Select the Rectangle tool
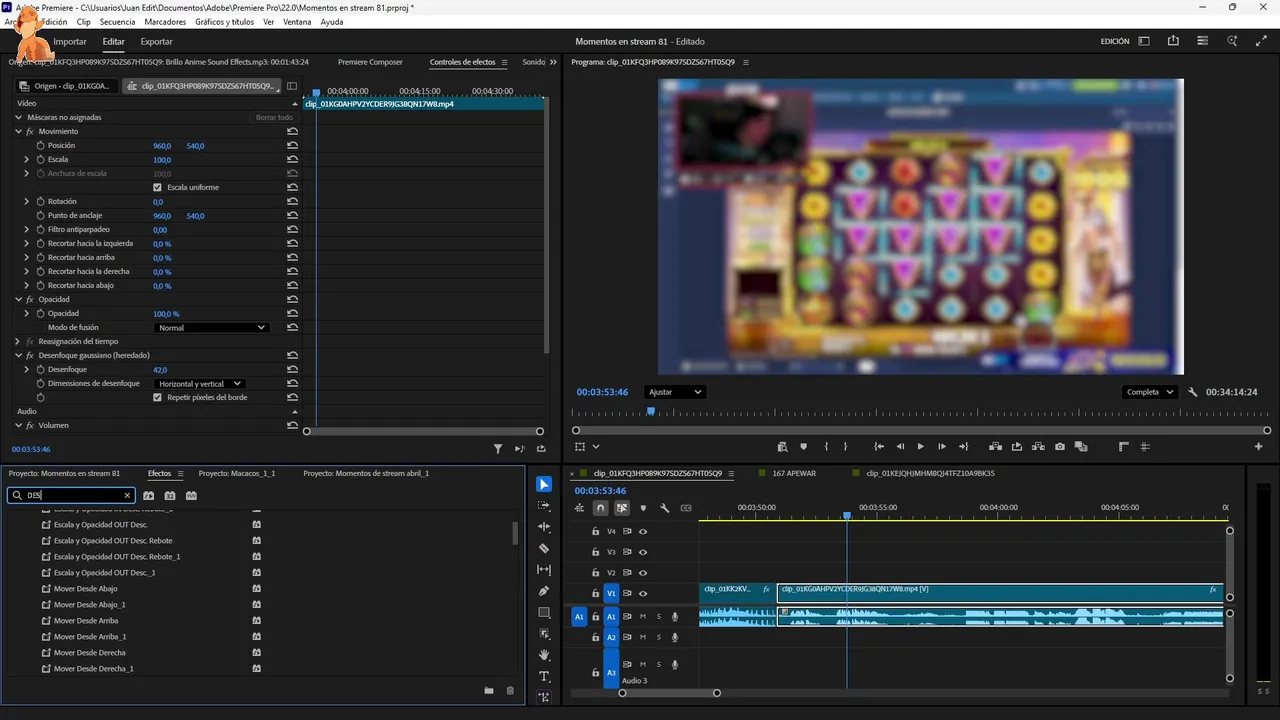The image size is (1280, 720). pos(544,612)
